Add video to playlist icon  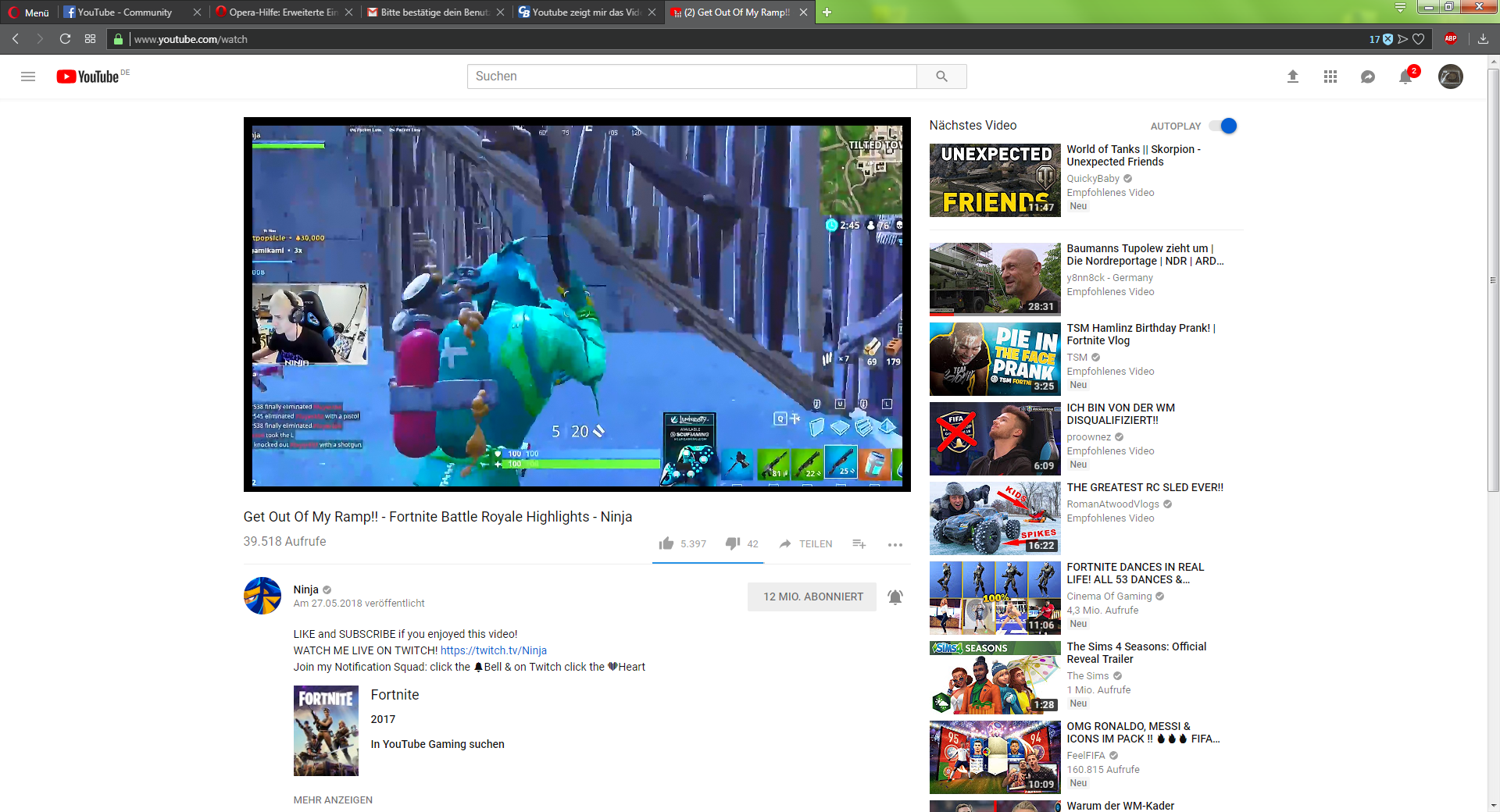(x=859, y=543)
